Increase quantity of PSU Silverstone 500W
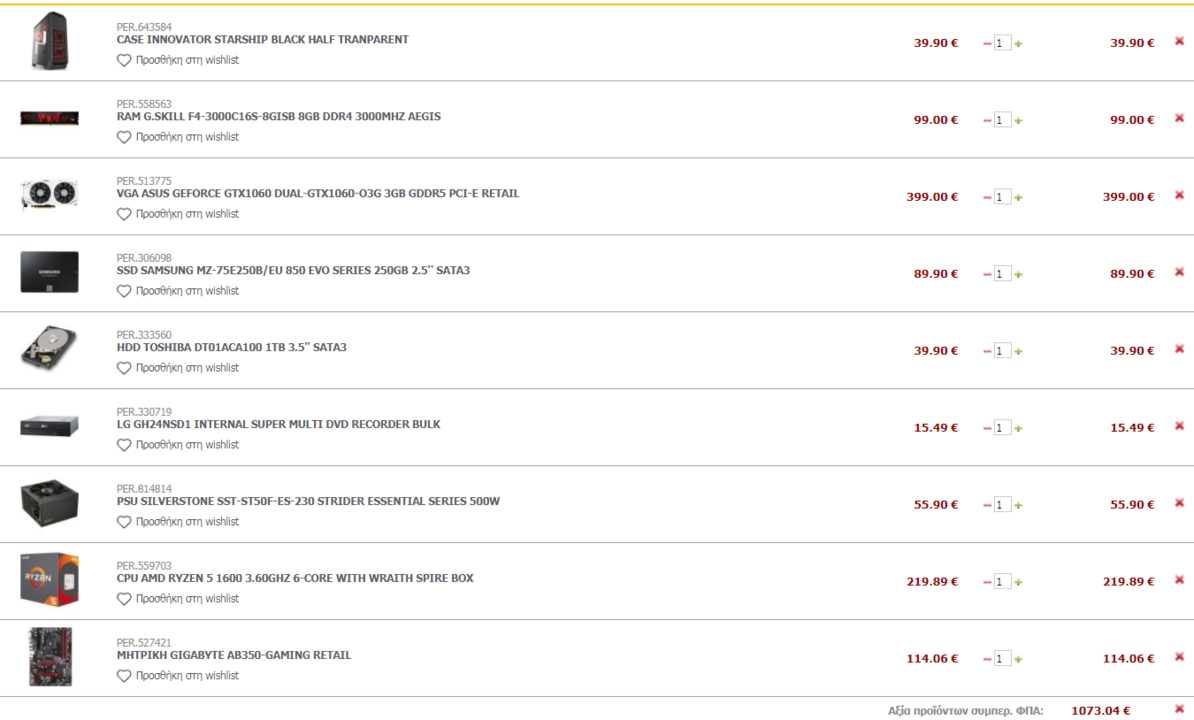 tap(1018, 505)
